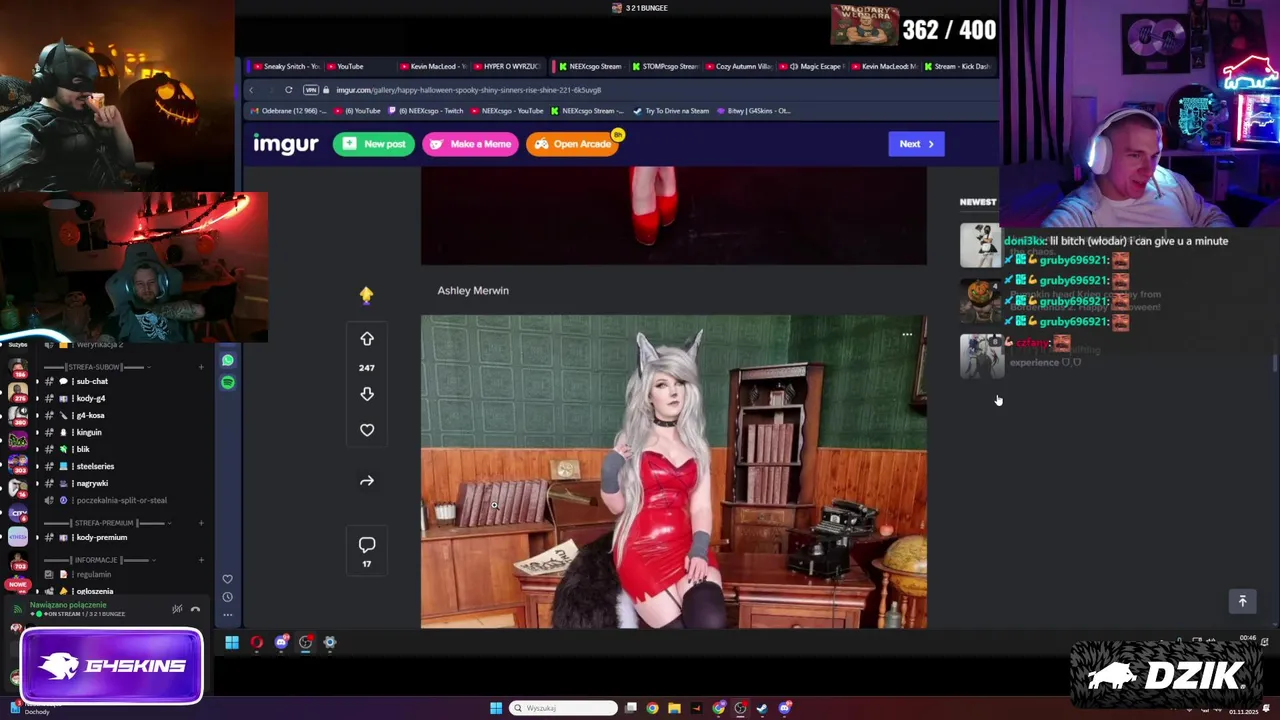Viewport: 1280px width, 720px height.
Task: Add channel to STREFA-SUBOW category
Action: pos(201,367)
